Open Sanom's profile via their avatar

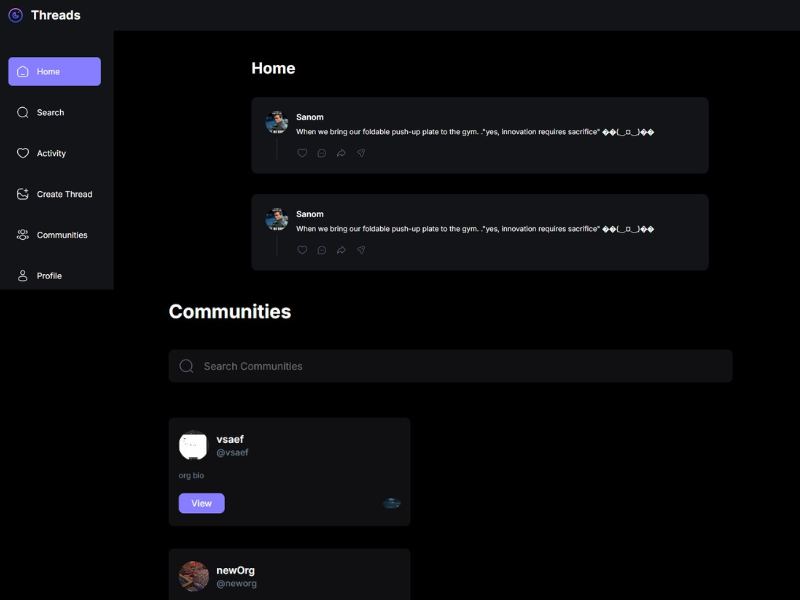coord(275,122)
